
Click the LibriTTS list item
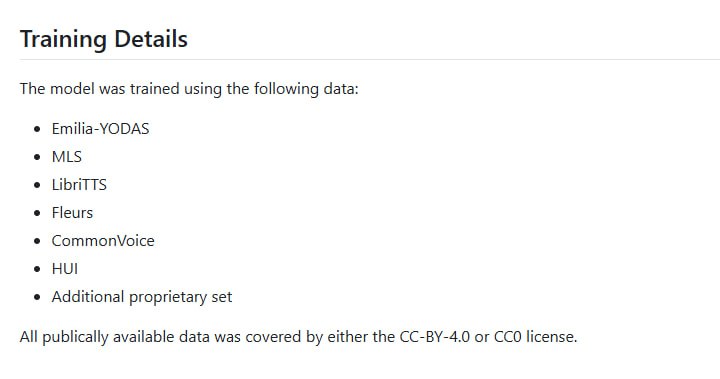(x=79, y=185)
